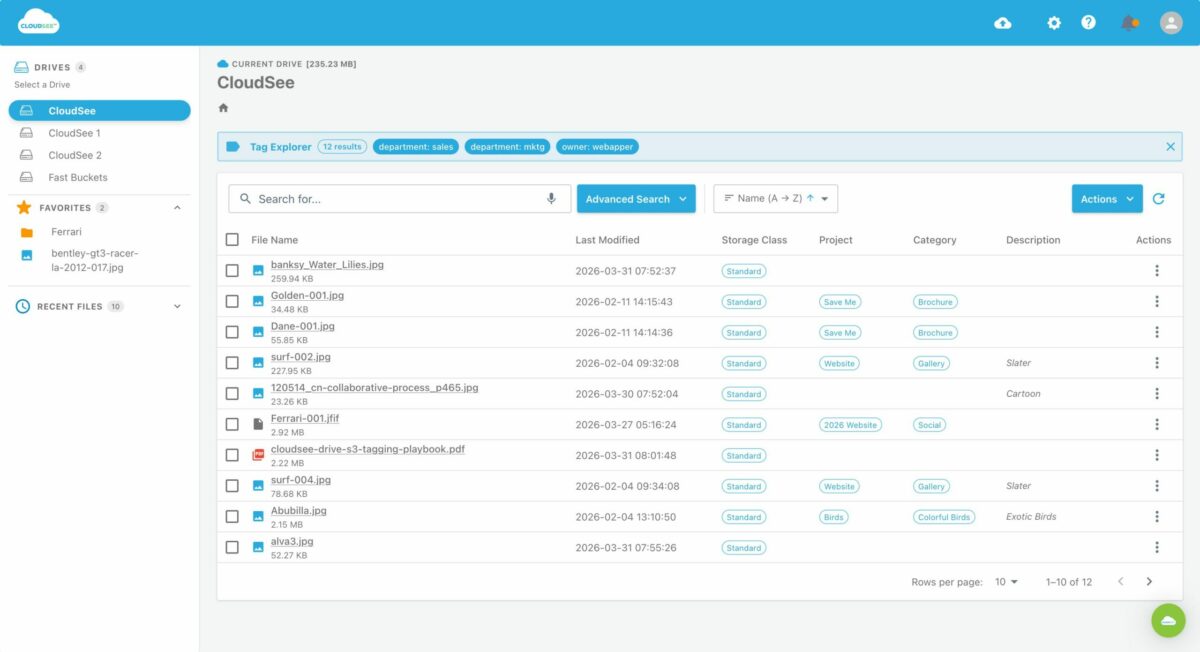This screenshot has height=652, width=1200.
Task: Click the next page arrow in pagination
Action: point(1148,581)
